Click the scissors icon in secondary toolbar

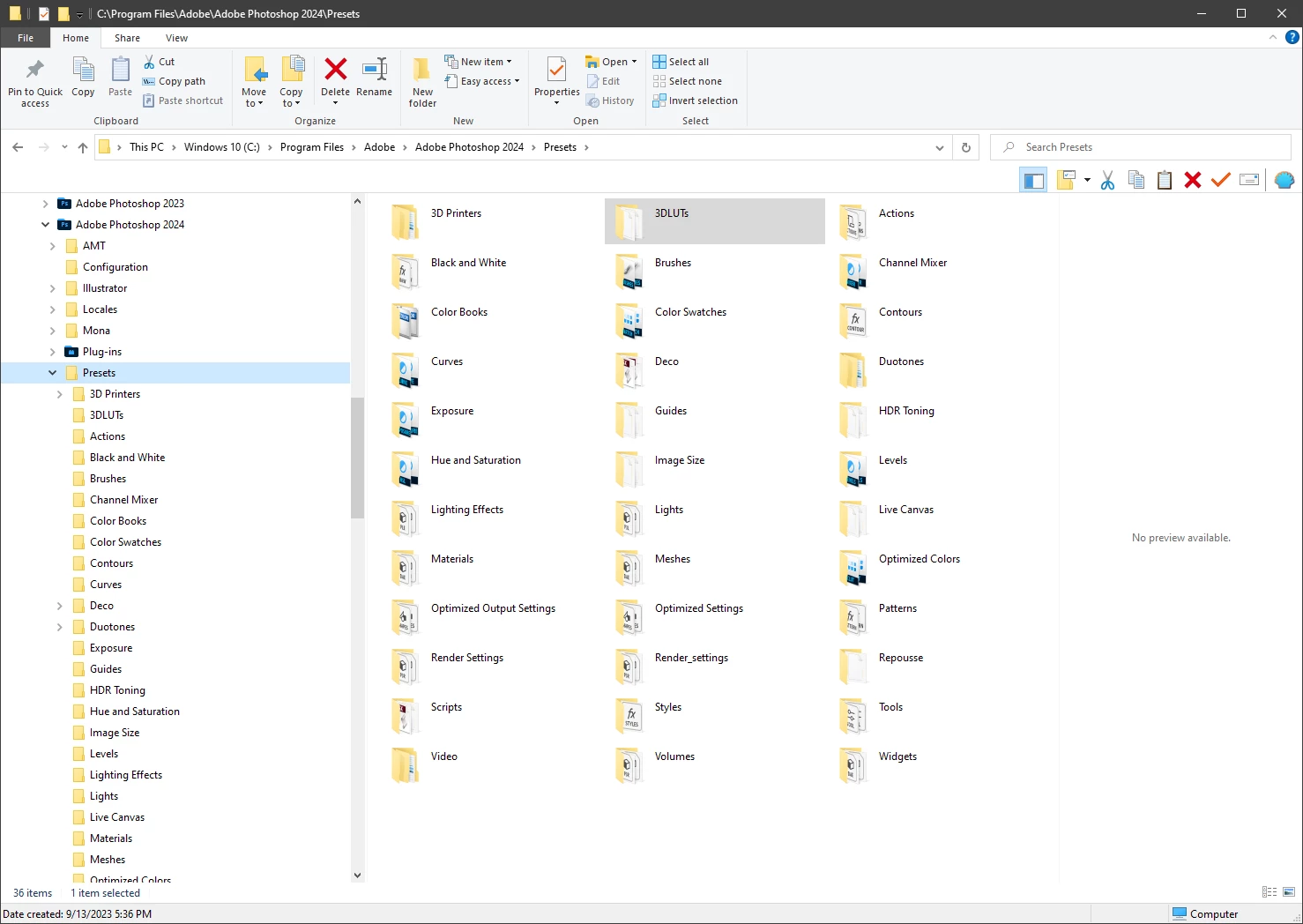(x=1108, y=181)
